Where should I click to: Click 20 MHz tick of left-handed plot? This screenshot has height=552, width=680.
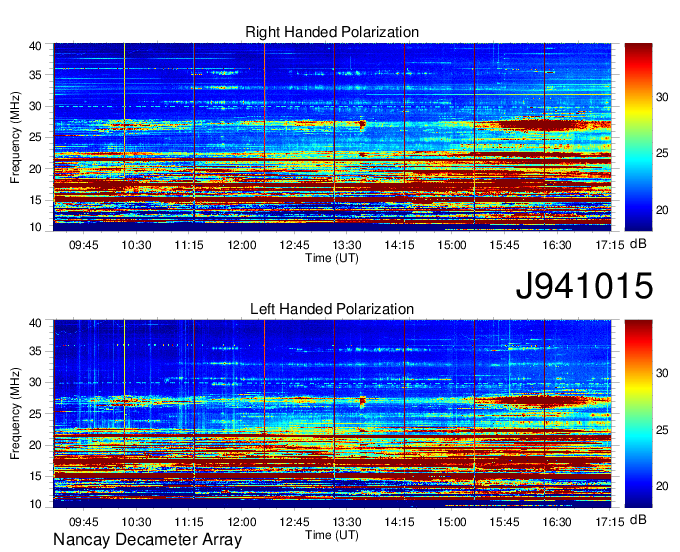click(x=35, y=445)
